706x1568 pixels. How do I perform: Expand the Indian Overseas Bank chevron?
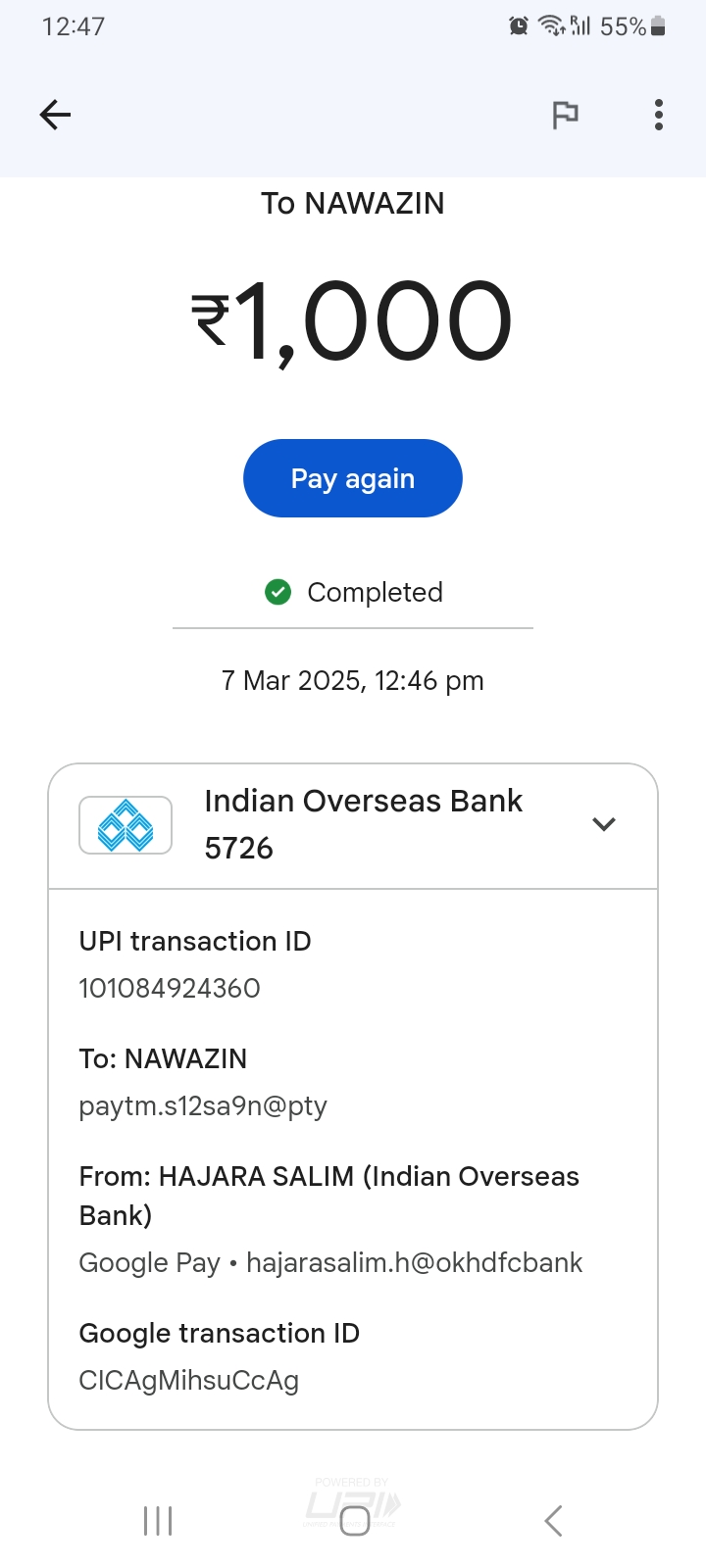(604, 824)
